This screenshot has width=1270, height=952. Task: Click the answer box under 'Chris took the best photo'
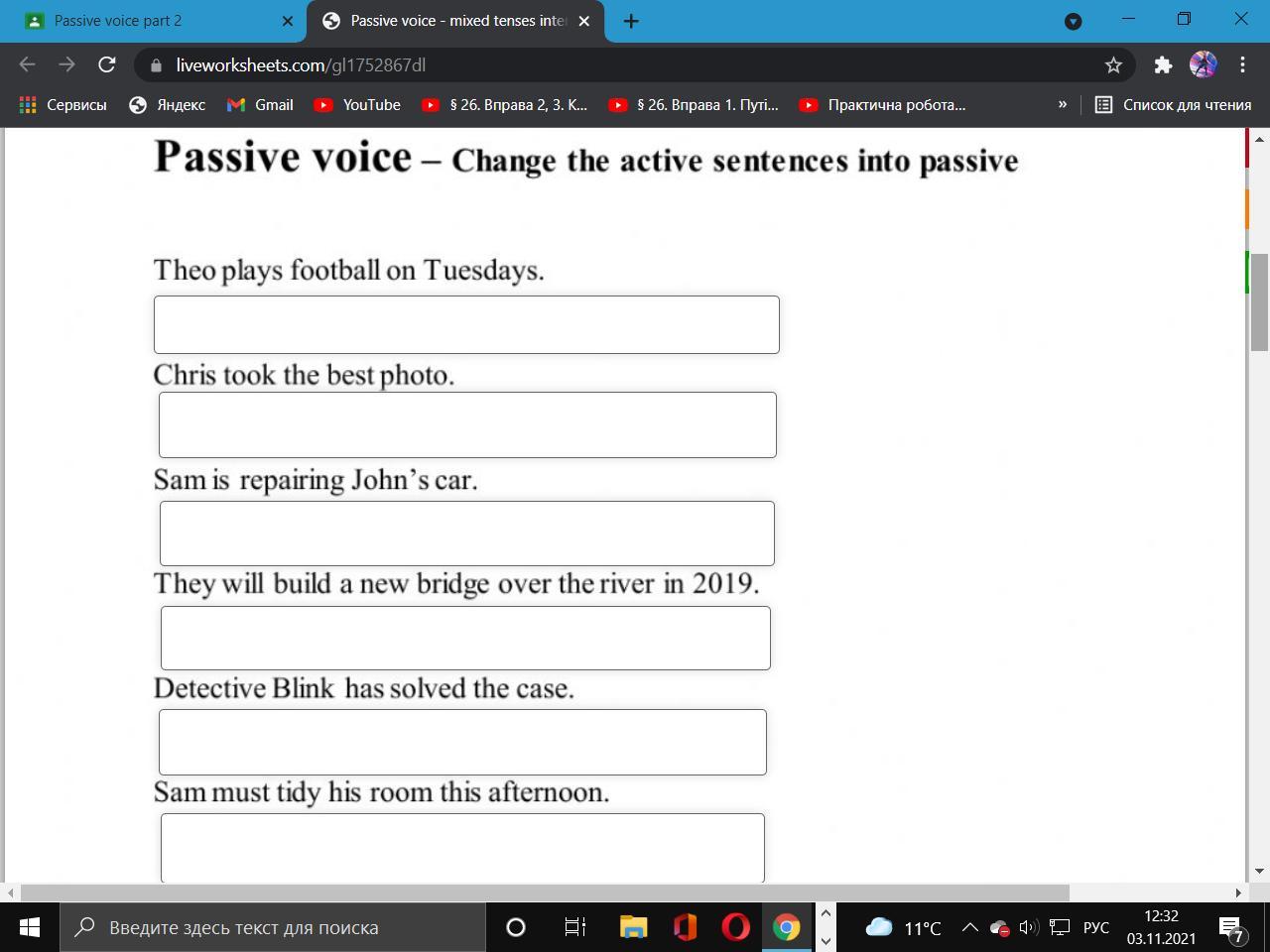tap(467, 424)
